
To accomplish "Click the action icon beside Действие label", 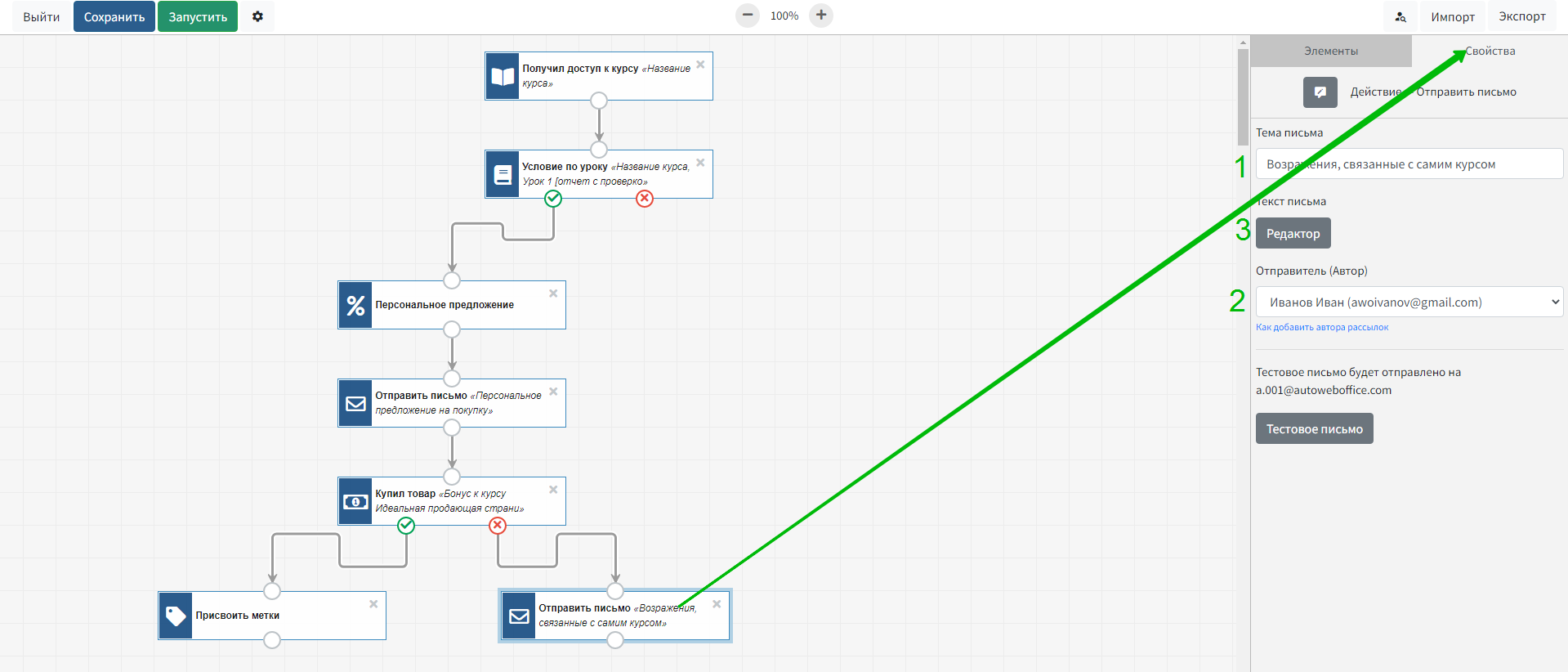I will click(1320, 92).
